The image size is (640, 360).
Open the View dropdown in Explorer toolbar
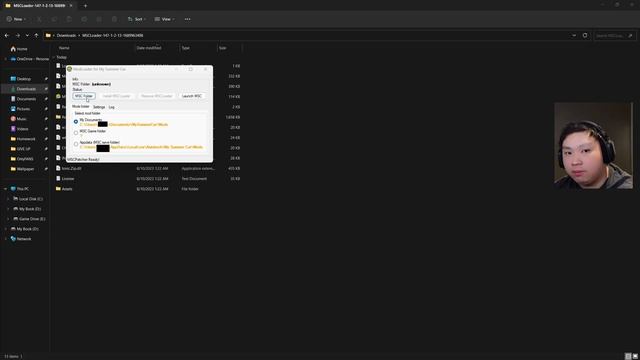[164, 19]
